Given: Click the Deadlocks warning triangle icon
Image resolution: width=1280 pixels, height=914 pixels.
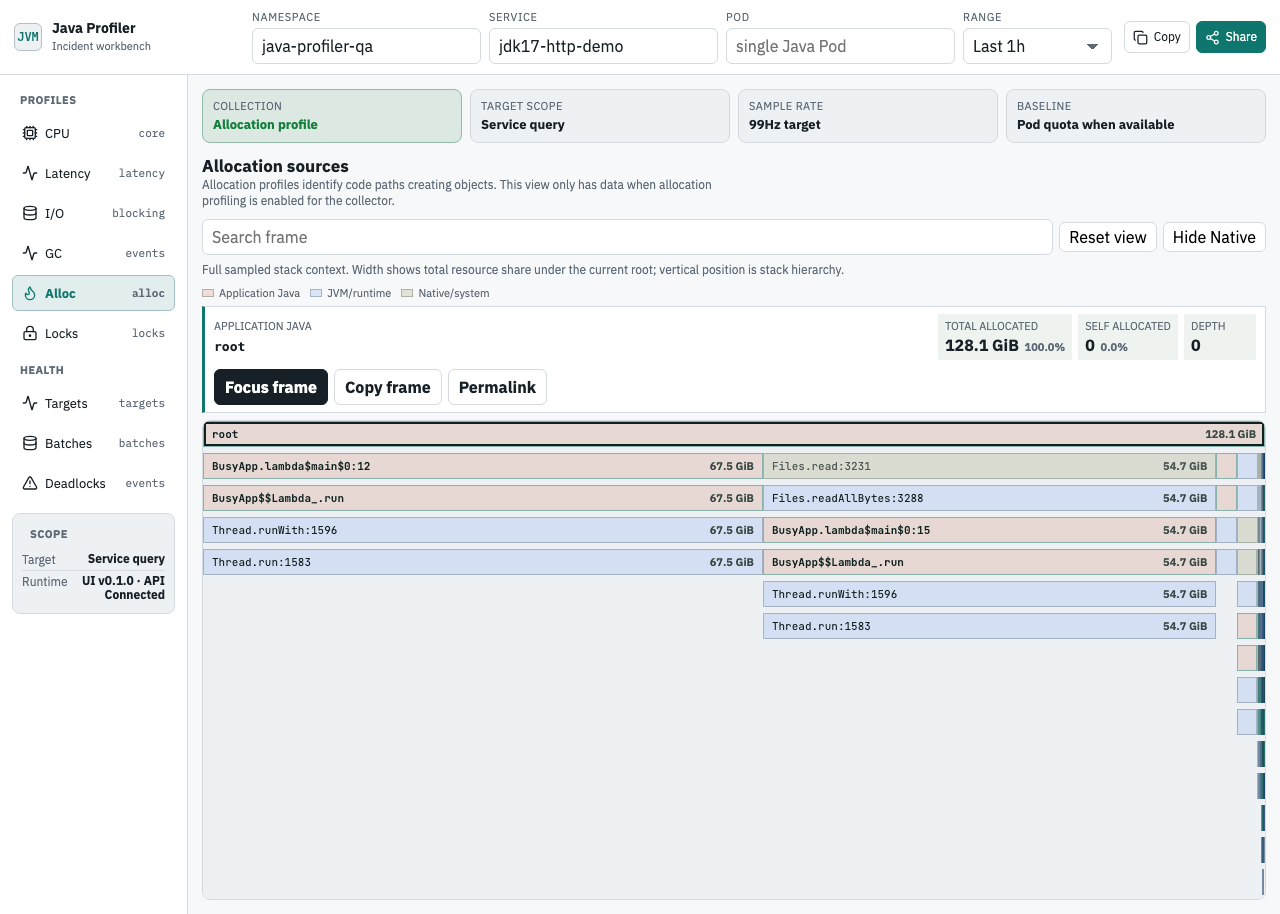Looking at the screenshot, I should coord(30,483).
